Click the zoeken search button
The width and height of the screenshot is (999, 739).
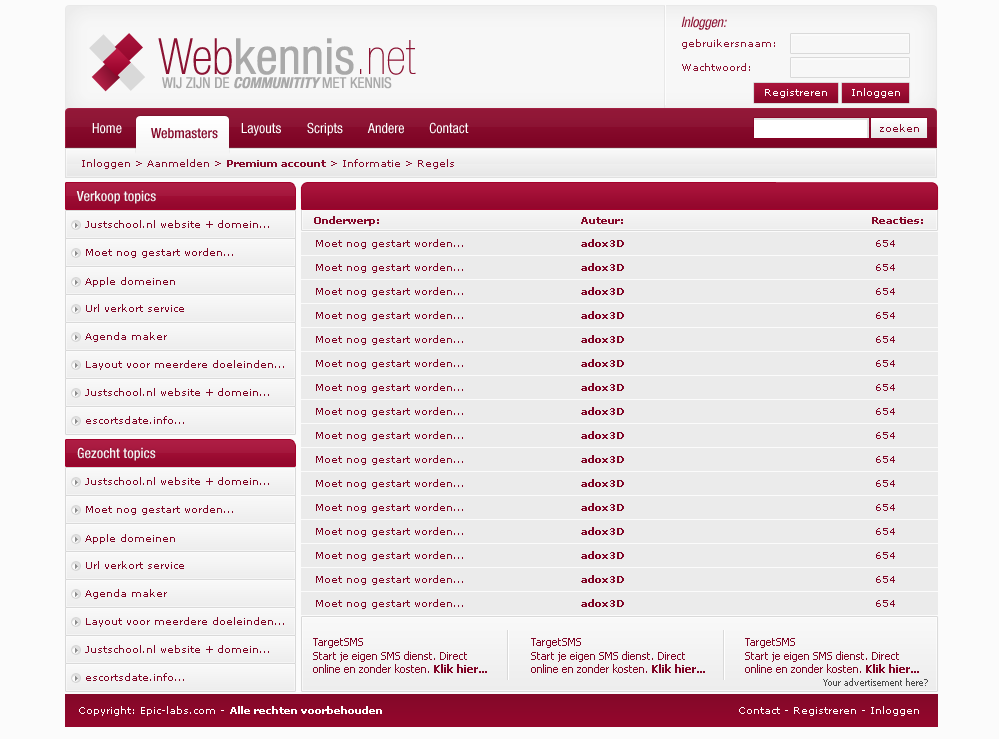(899, 129)
